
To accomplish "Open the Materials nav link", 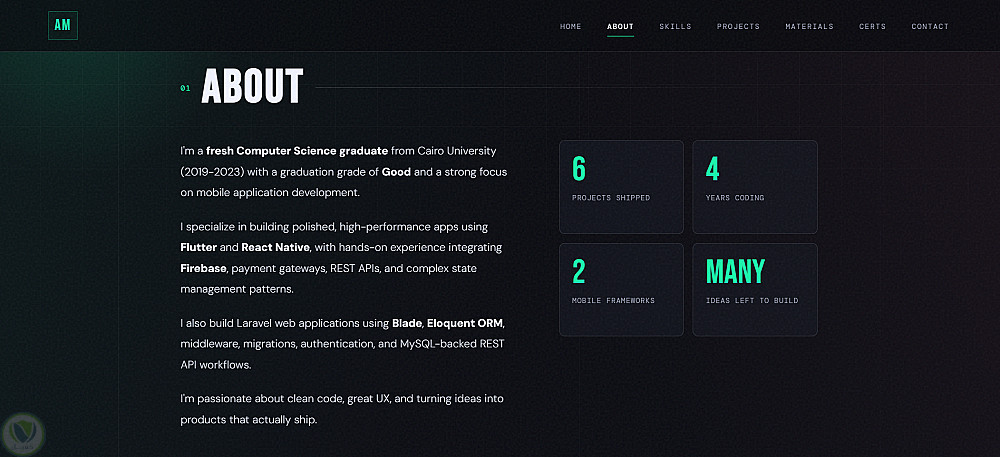I will pos(809,27).
